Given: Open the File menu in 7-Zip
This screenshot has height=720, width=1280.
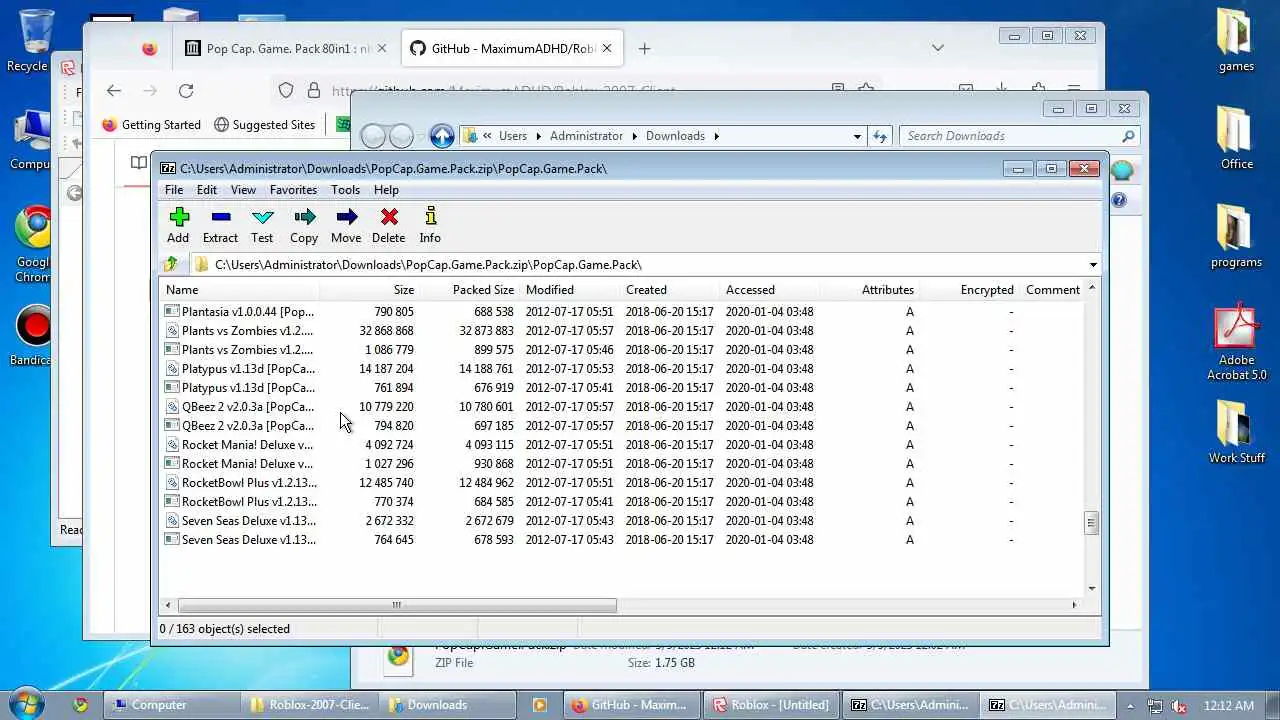Looking at the screenshot, I should (174, 190).
